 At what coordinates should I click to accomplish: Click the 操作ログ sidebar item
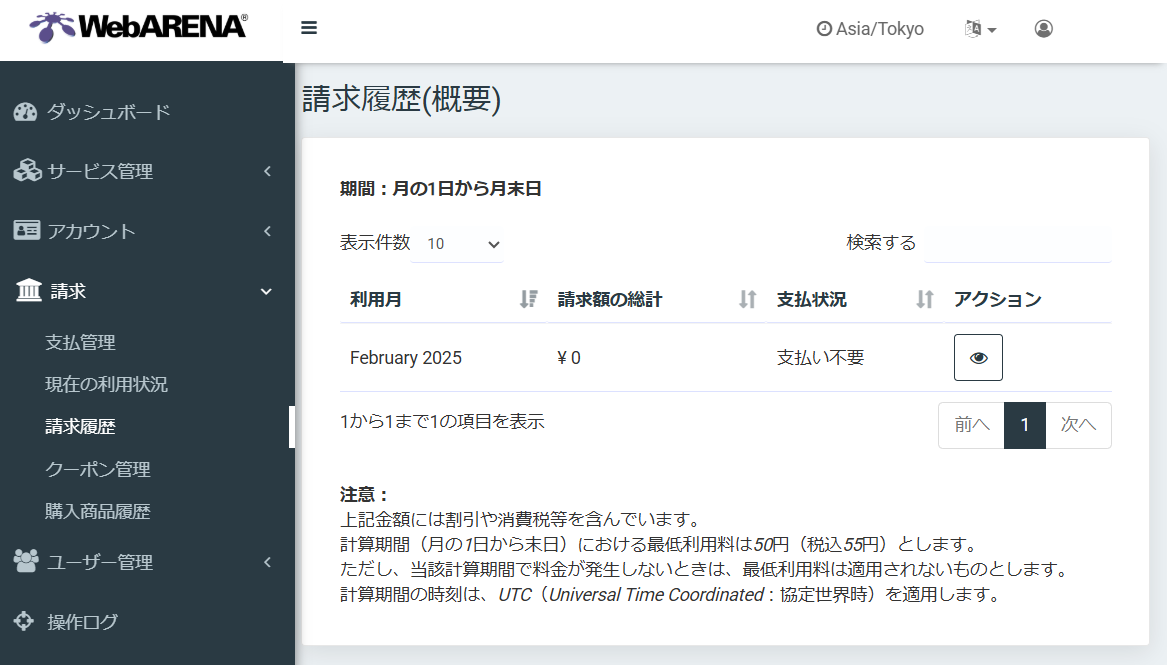tap(82, 622)
